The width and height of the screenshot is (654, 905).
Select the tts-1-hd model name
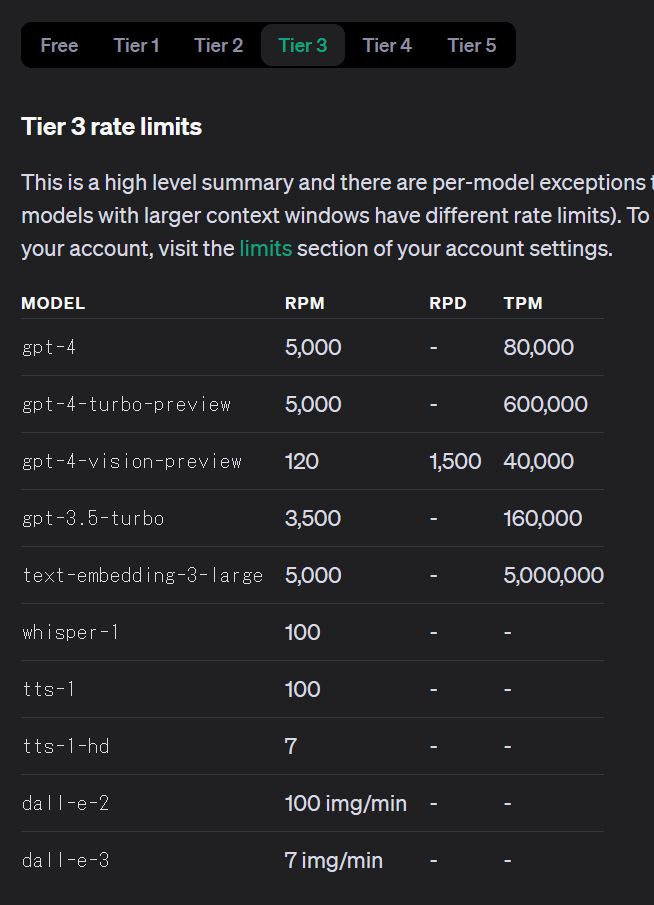pyautogui.click(x=66, y=747)
